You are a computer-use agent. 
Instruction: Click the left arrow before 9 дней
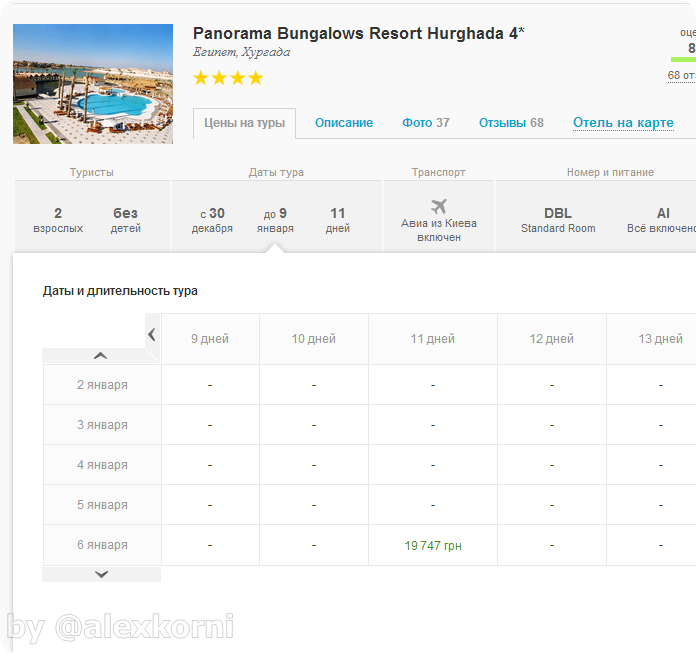152,334
